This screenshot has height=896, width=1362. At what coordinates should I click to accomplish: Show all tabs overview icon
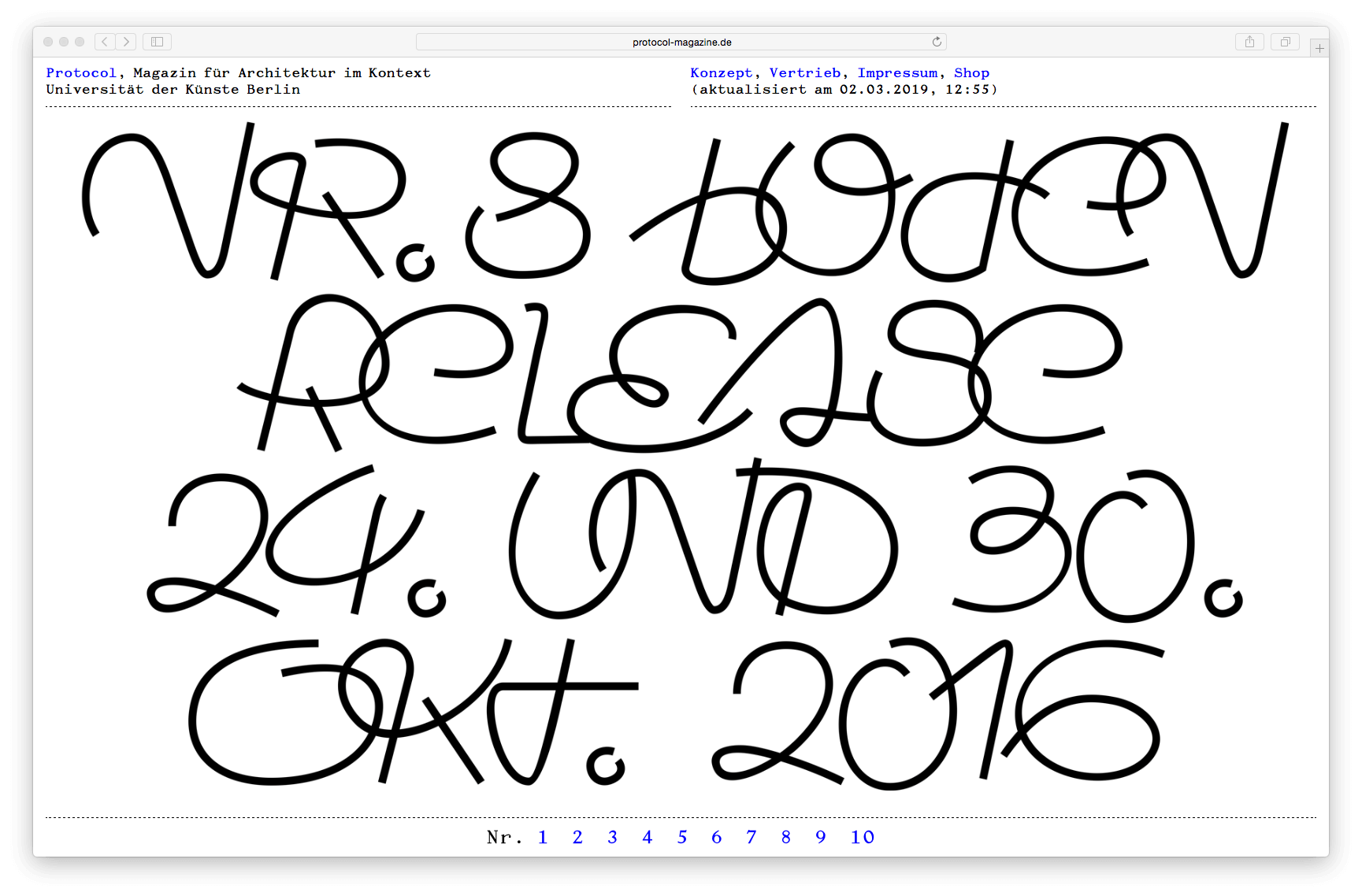(1285, 42)
